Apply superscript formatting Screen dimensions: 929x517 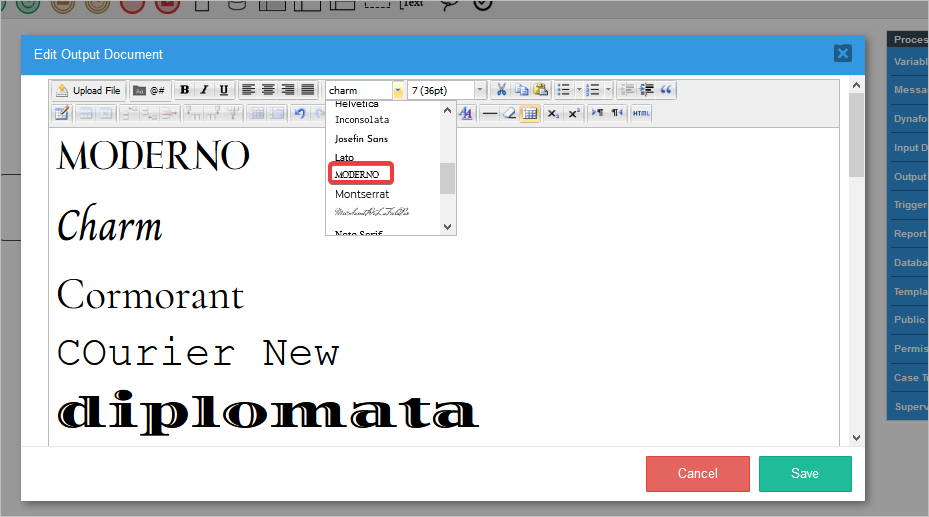[573, 113]
